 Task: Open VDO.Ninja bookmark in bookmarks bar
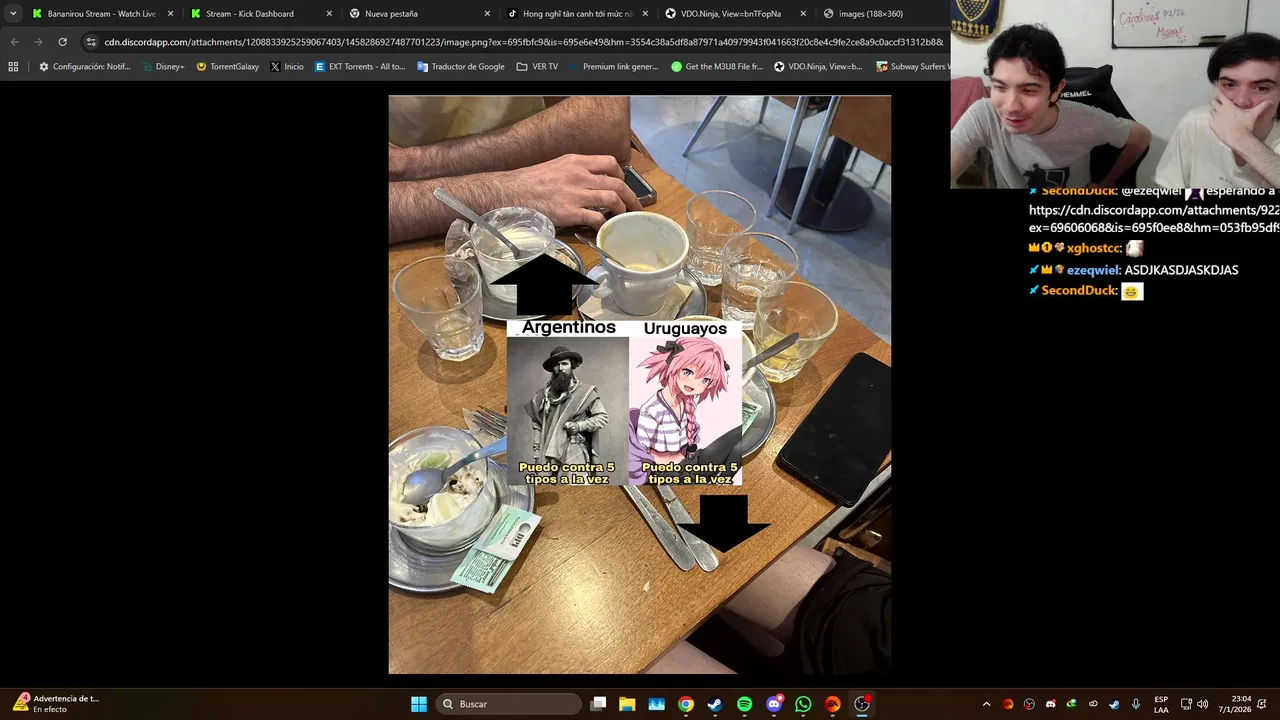[819, 67]
